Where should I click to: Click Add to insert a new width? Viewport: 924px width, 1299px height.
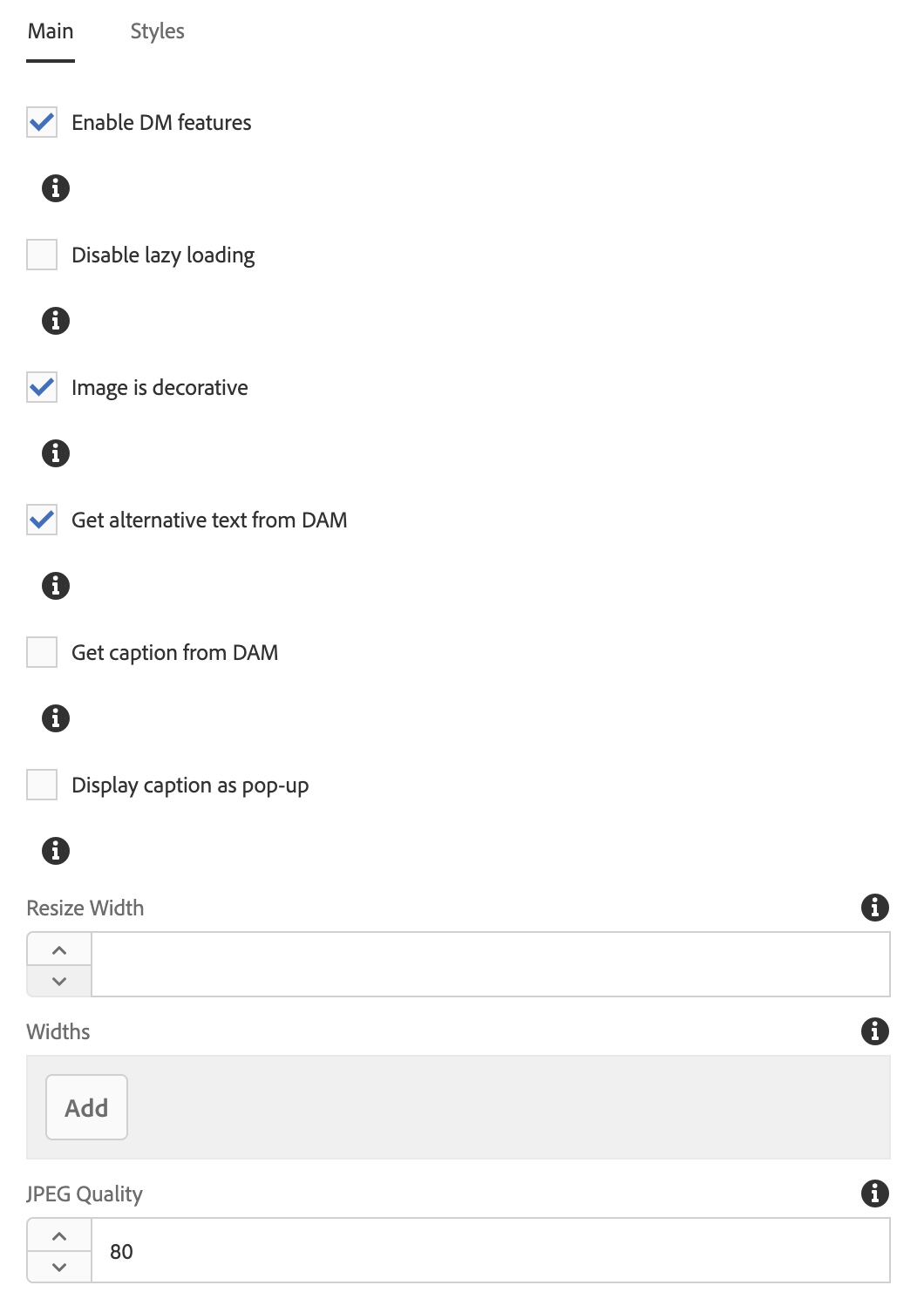tap(86, 1107)
